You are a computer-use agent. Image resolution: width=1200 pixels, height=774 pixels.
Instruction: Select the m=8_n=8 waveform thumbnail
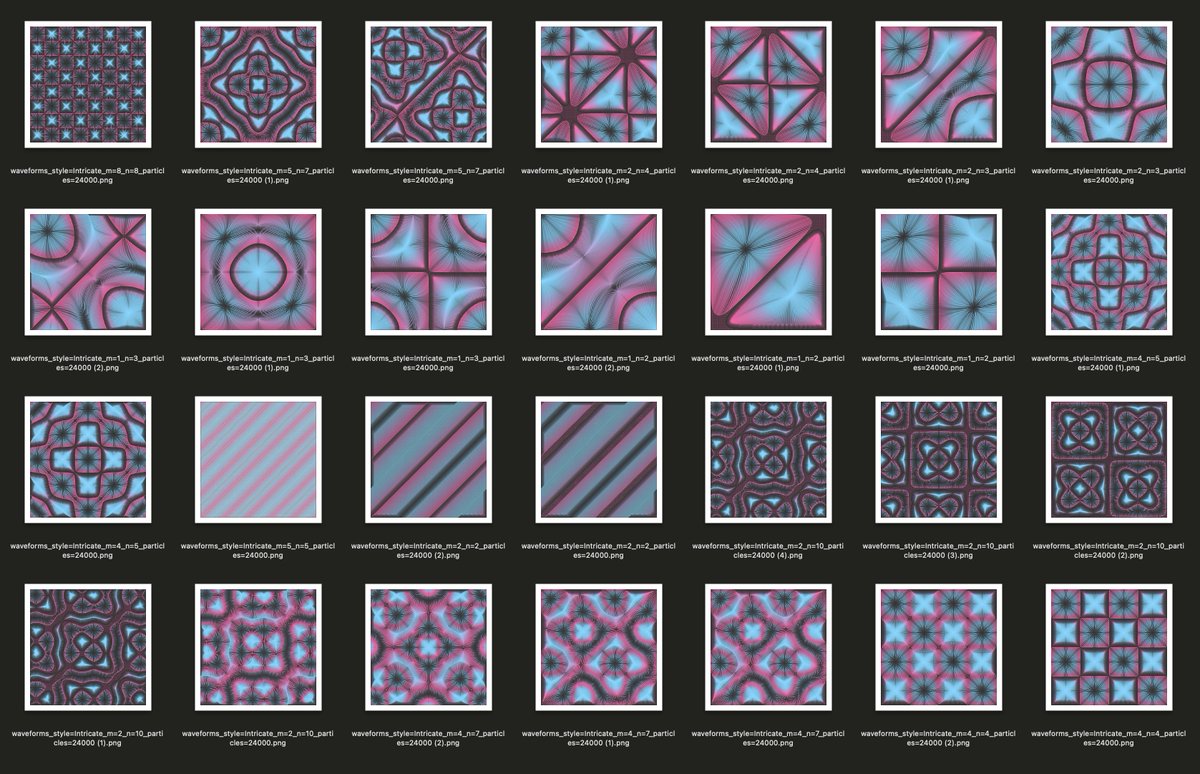click(89, 85)
